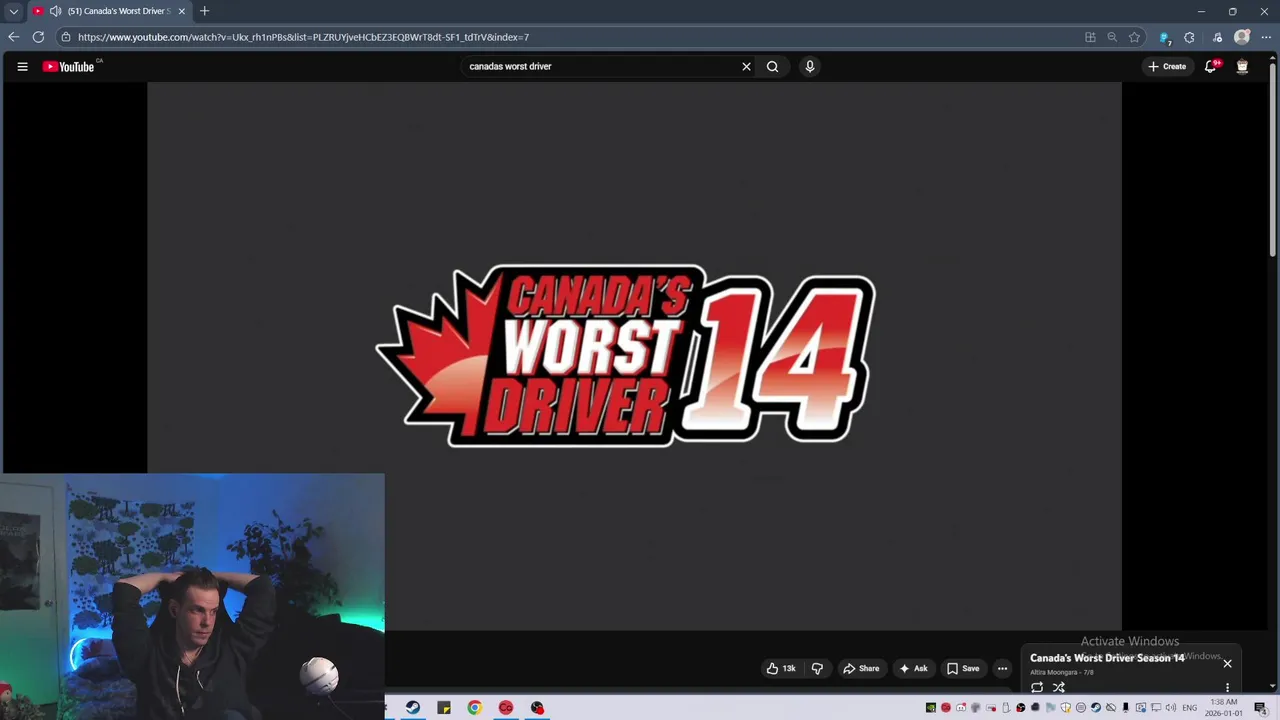1280x720 pixels.
Task: Open the OBS-style recording taskbar app
Action: pyautogui.click(x=537, y=708)
